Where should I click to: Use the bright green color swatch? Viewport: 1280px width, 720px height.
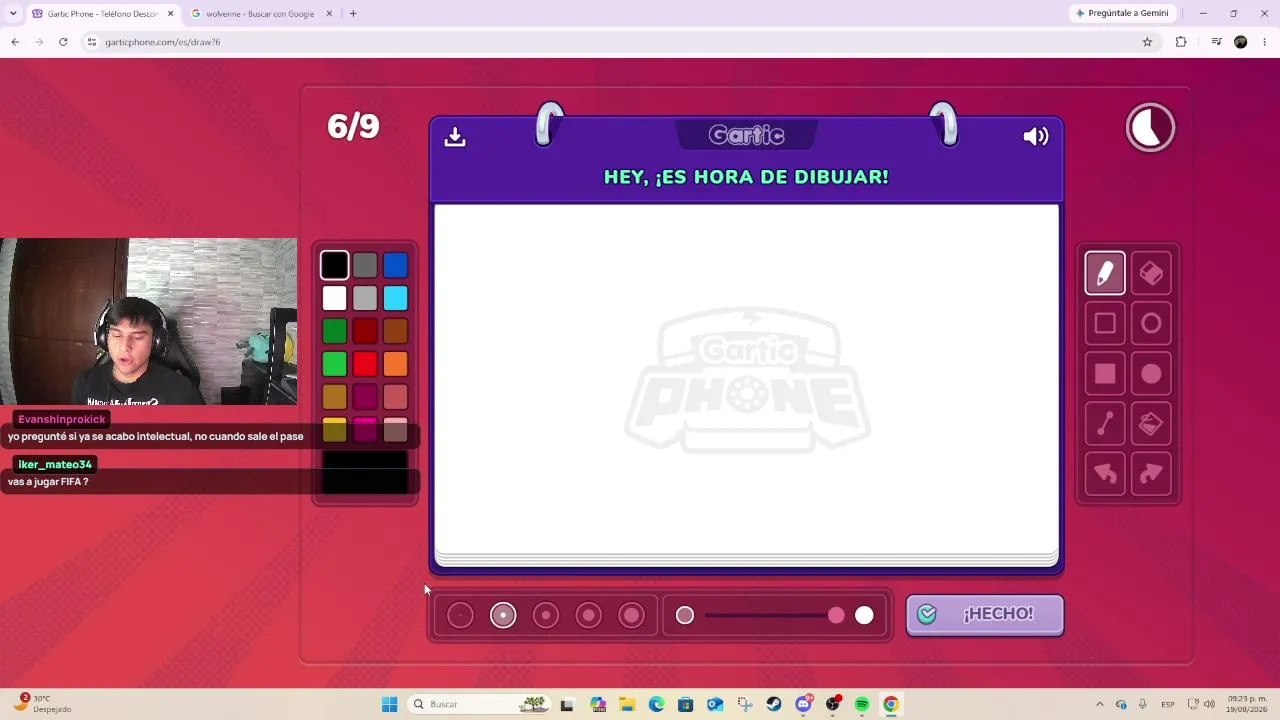(335, 364)
